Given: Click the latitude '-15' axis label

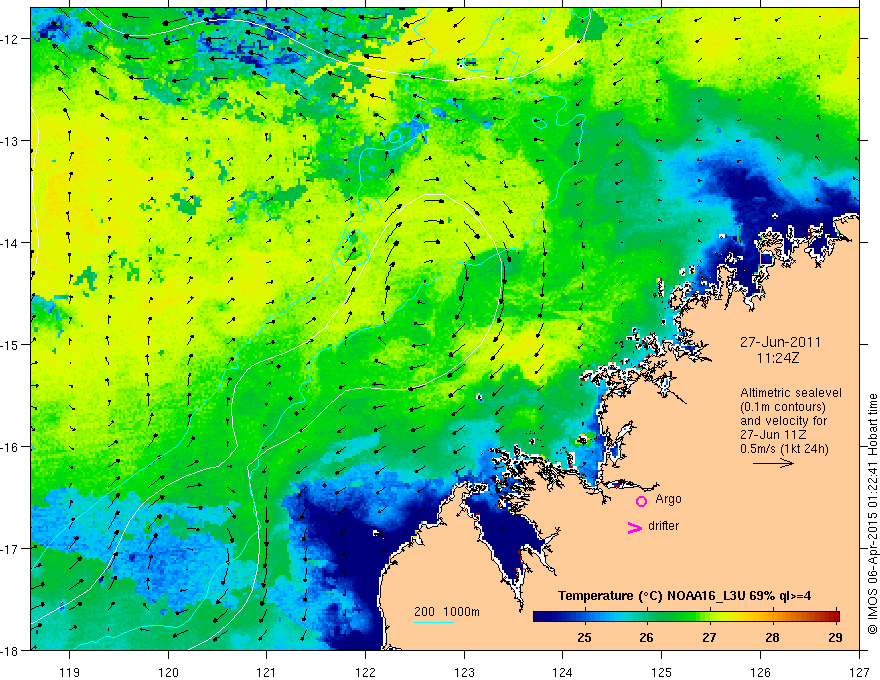Looking at the screenshot, I should (11, 344).
